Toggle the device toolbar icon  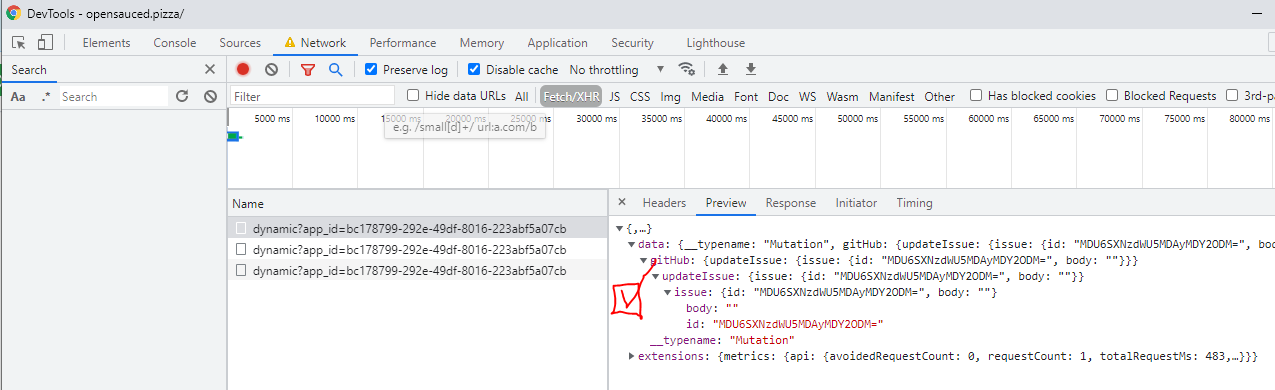46,43
